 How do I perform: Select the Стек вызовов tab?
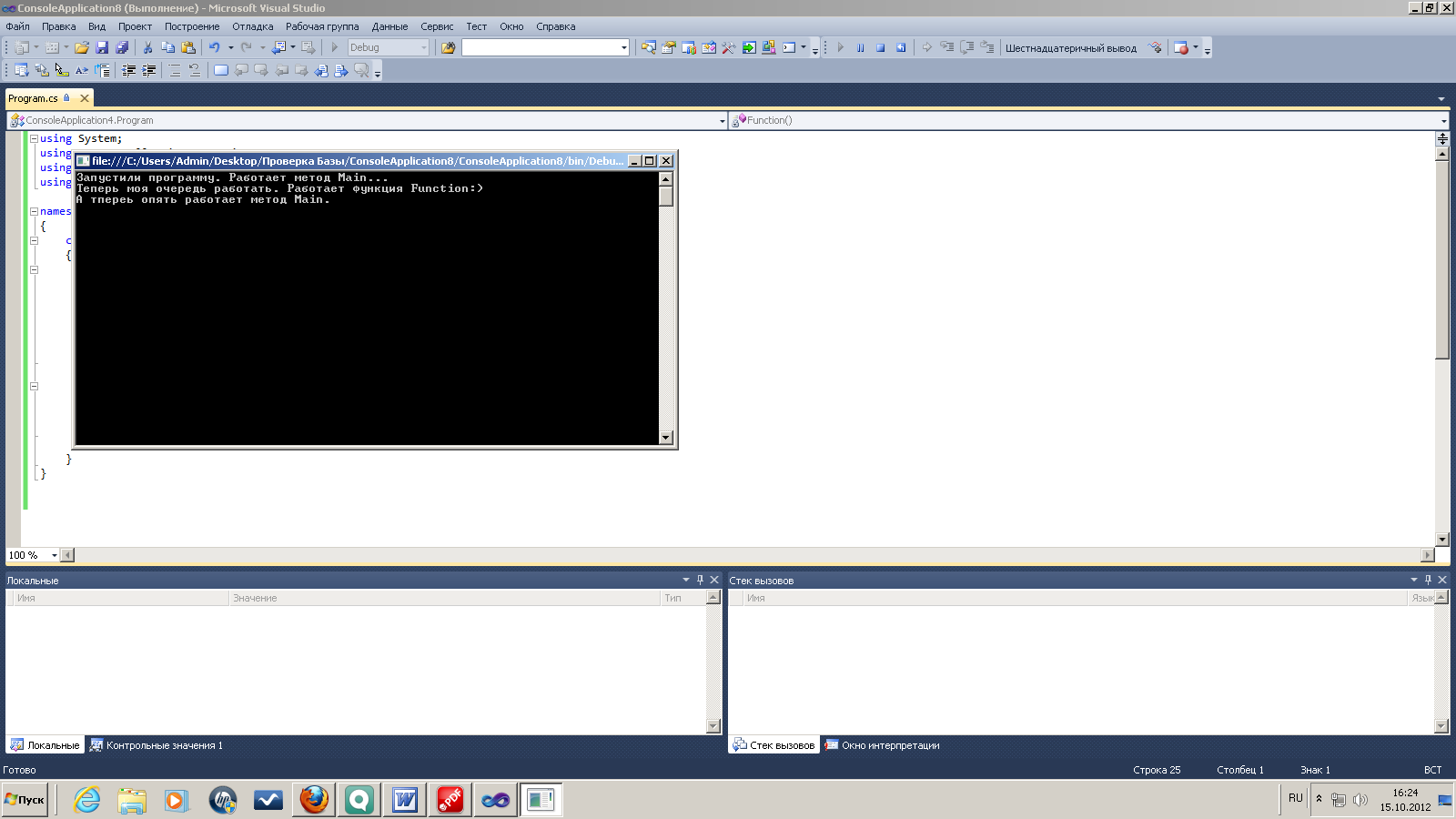tap(773, 745)
